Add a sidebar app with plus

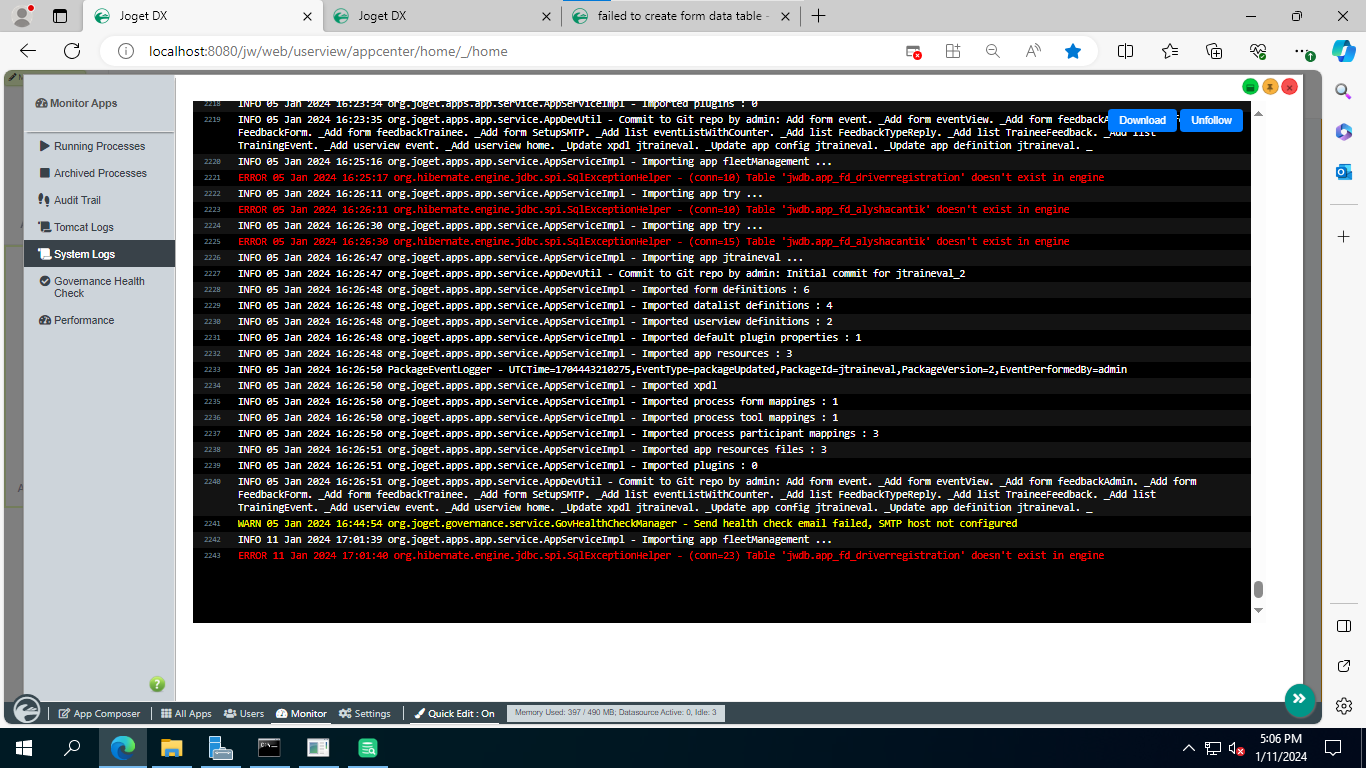(x=1344, y=236)
